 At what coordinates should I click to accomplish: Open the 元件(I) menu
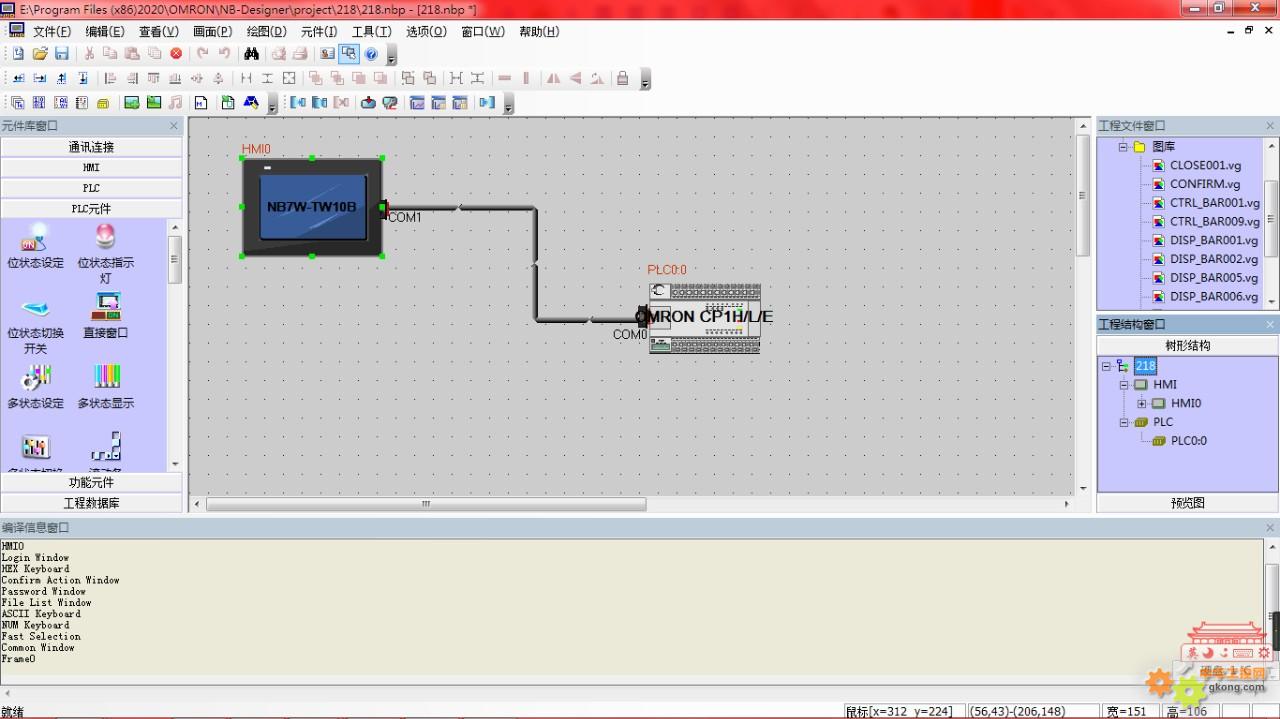(x=319, y=31)
